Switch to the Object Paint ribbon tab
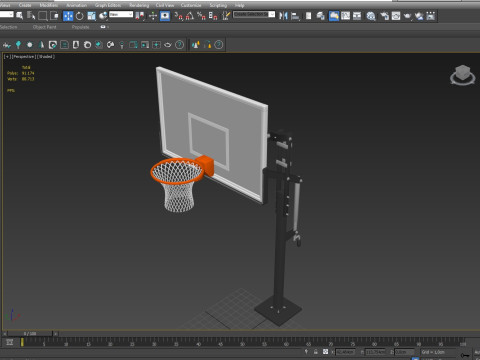Image resolution: width=480 pixels, height=360 pixels. coord(44,27)
